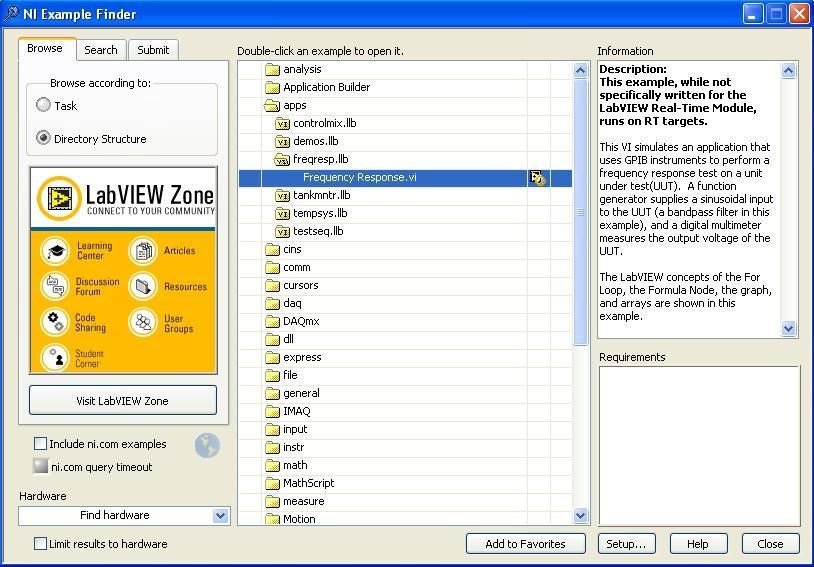Click the analysis folder icon
Viewport: 814px width, 567px height.
tap(273, 70)
